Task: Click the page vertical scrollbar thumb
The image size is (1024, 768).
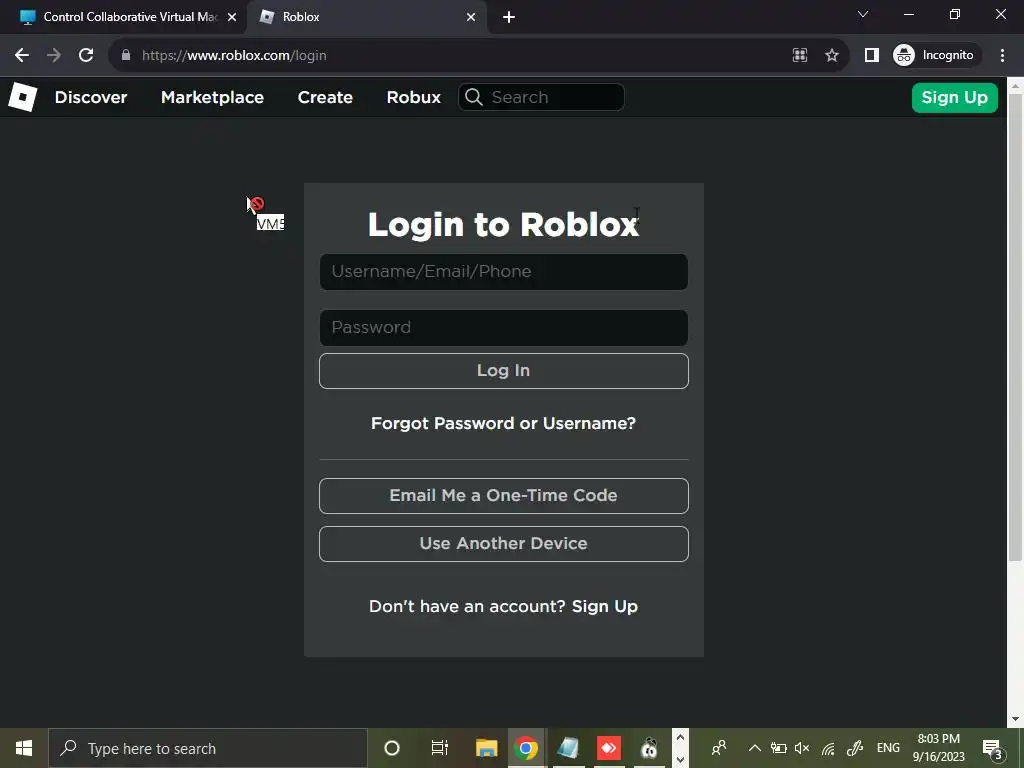Action: 1016,327
